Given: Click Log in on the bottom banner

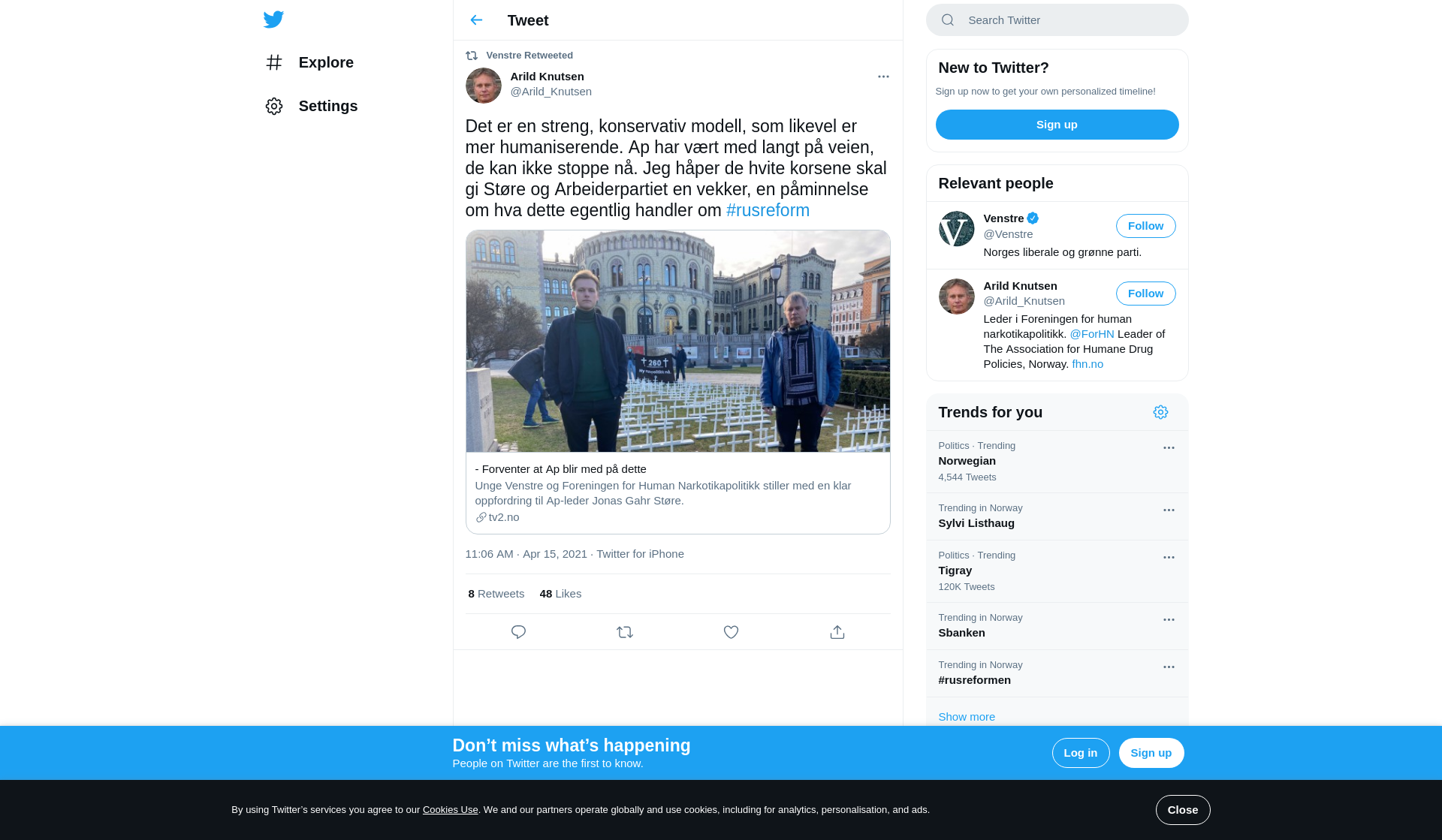Looking at the screenshot, I should (x=1080, y=753).
